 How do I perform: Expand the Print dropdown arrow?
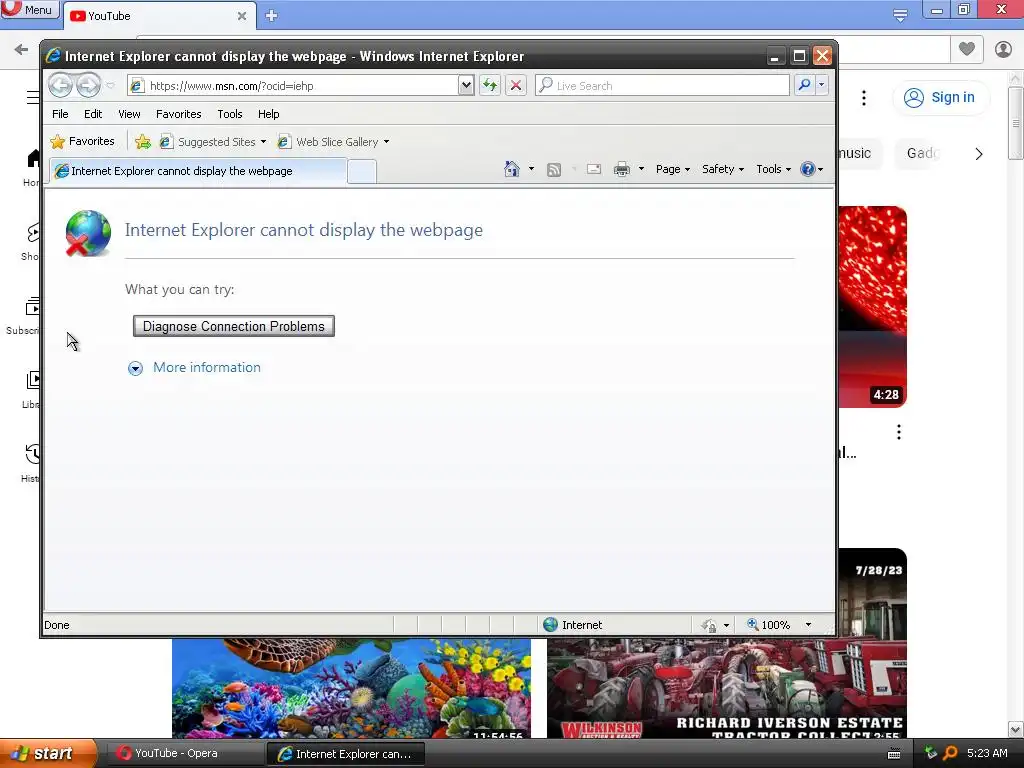tap(641, 169)
